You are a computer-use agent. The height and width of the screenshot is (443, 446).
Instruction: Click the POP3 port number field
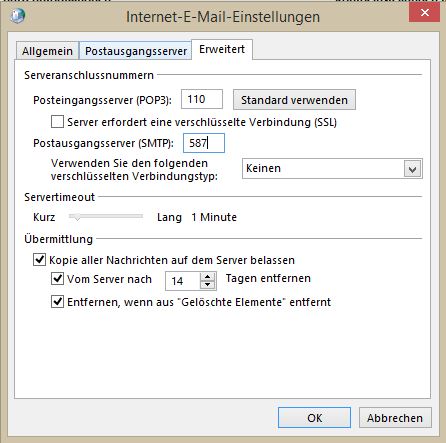point(202,99)
